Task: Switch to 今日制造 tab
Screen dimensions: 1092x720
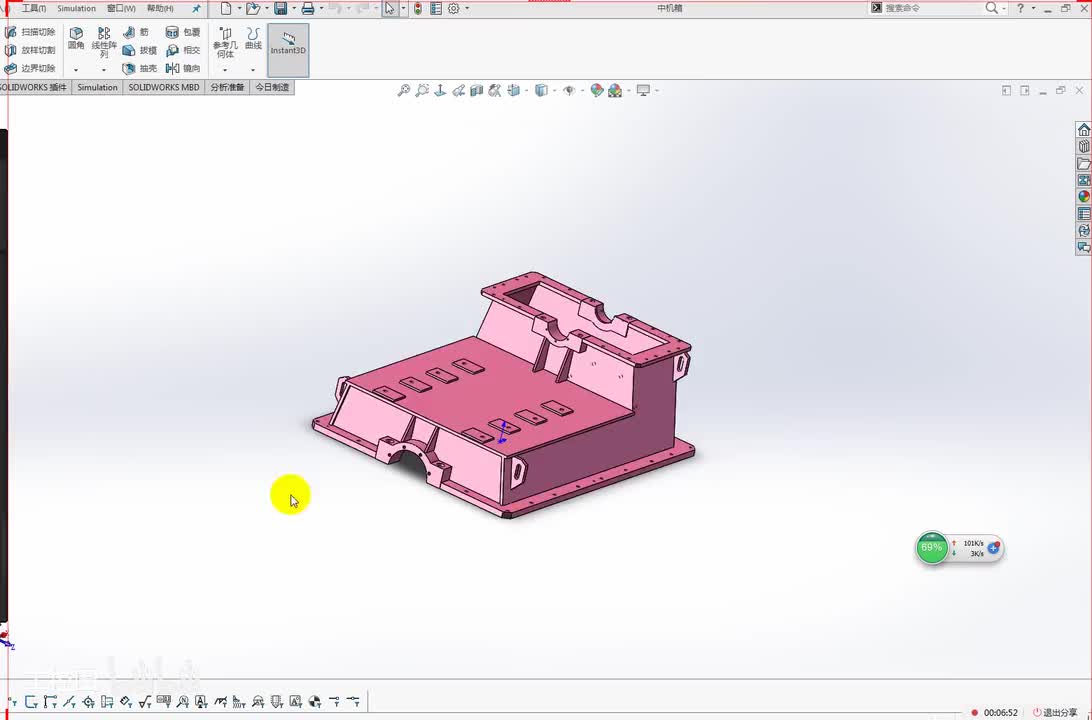Action: [x=272, y=87]
